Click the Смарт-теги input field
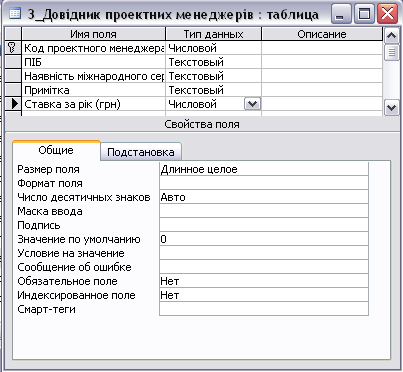403x372 pixels. pyautogui.click(x=264, y=309)
